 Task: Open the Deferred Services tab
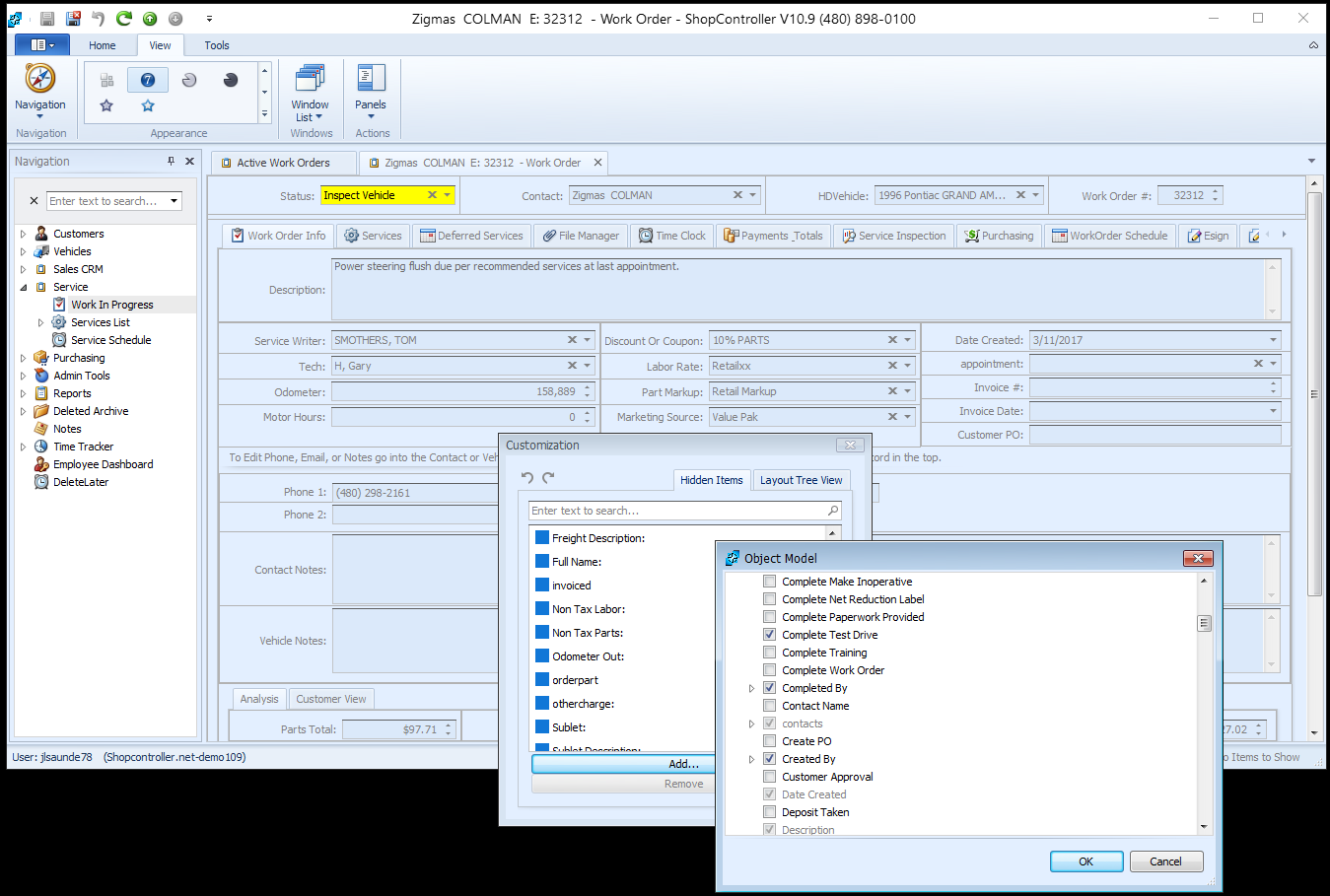pyautogui.click(x=471, y=236)
